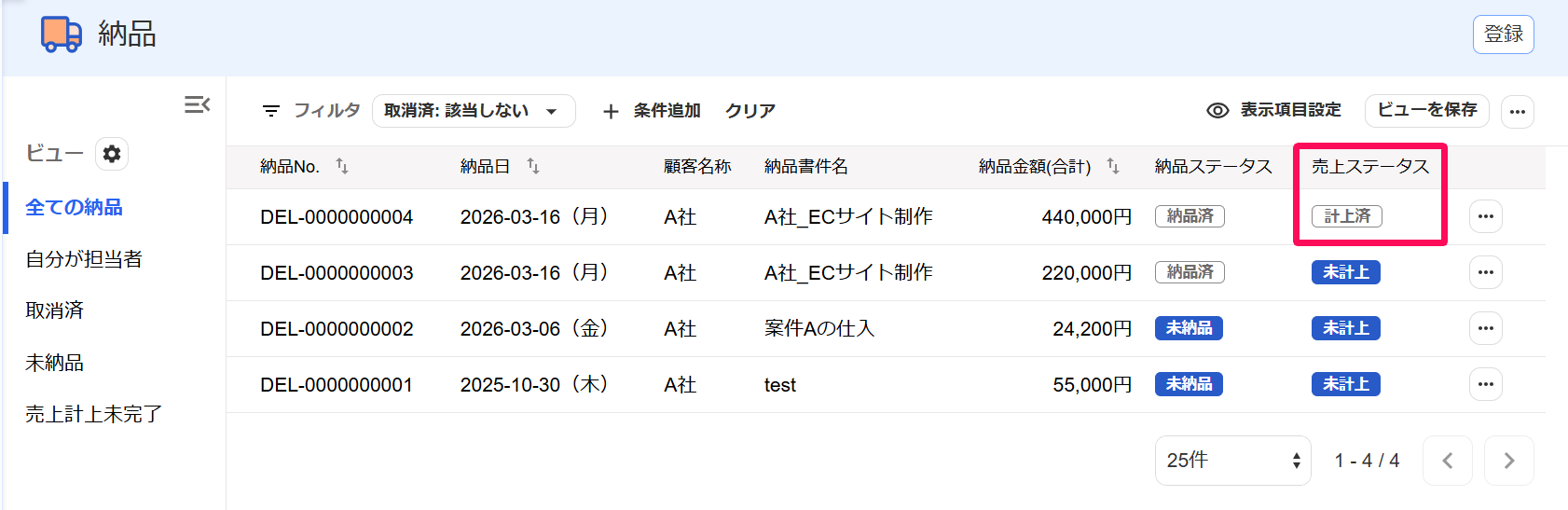Sort by 納品No. column arrows
This screenshot has width=1568, height=510.
coord(342,166)
